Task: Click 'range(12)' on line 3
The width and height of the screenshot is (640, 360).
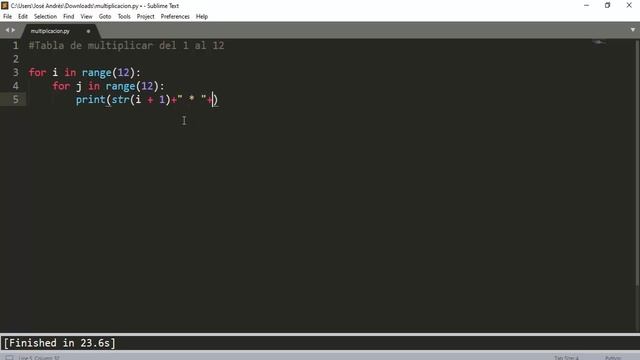Action: coord(108,73)
